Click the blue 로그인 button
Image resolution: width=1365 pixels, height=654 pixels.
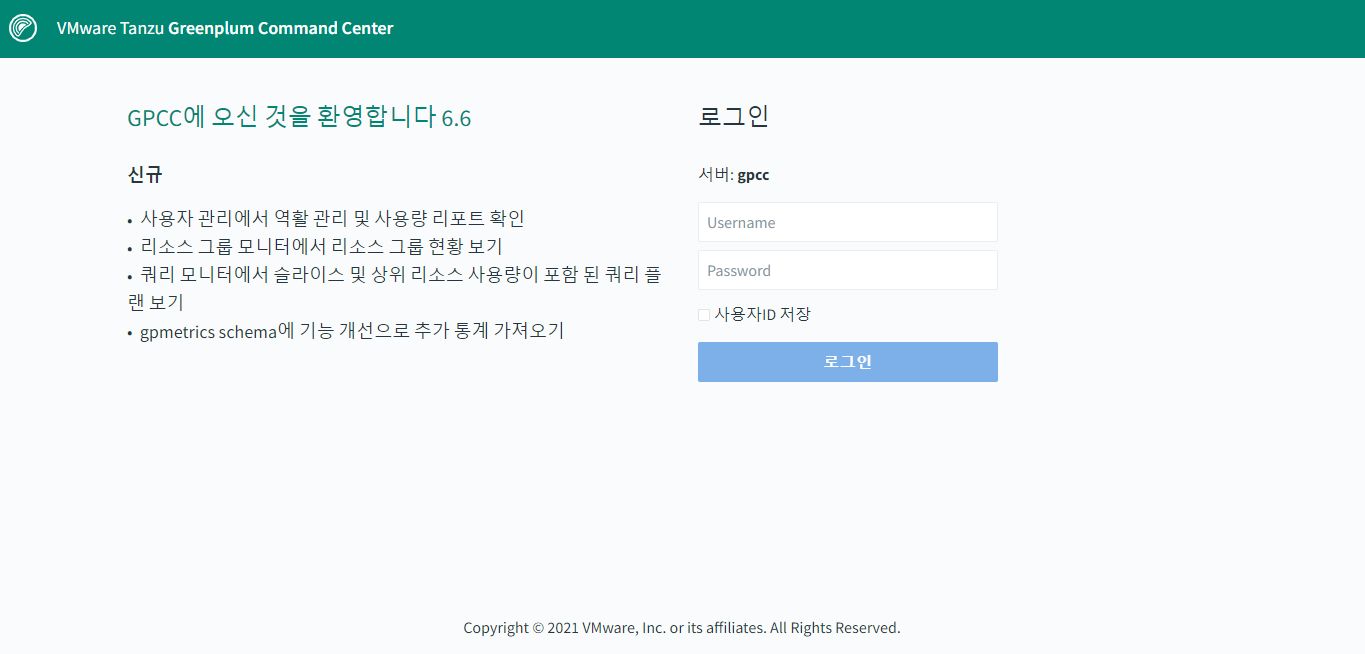(847, 362)
